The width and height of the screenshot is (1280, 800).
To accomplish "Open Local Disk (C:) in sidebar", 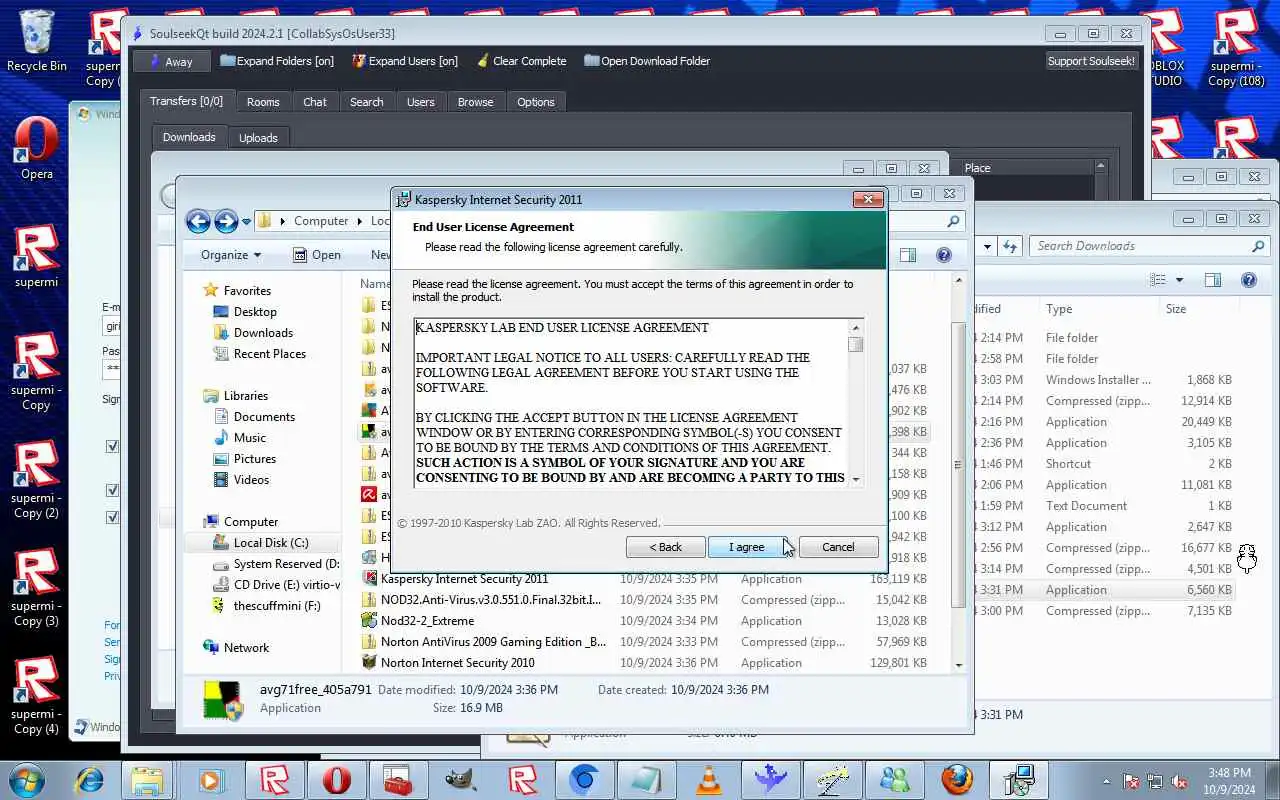I will point(270,543).
